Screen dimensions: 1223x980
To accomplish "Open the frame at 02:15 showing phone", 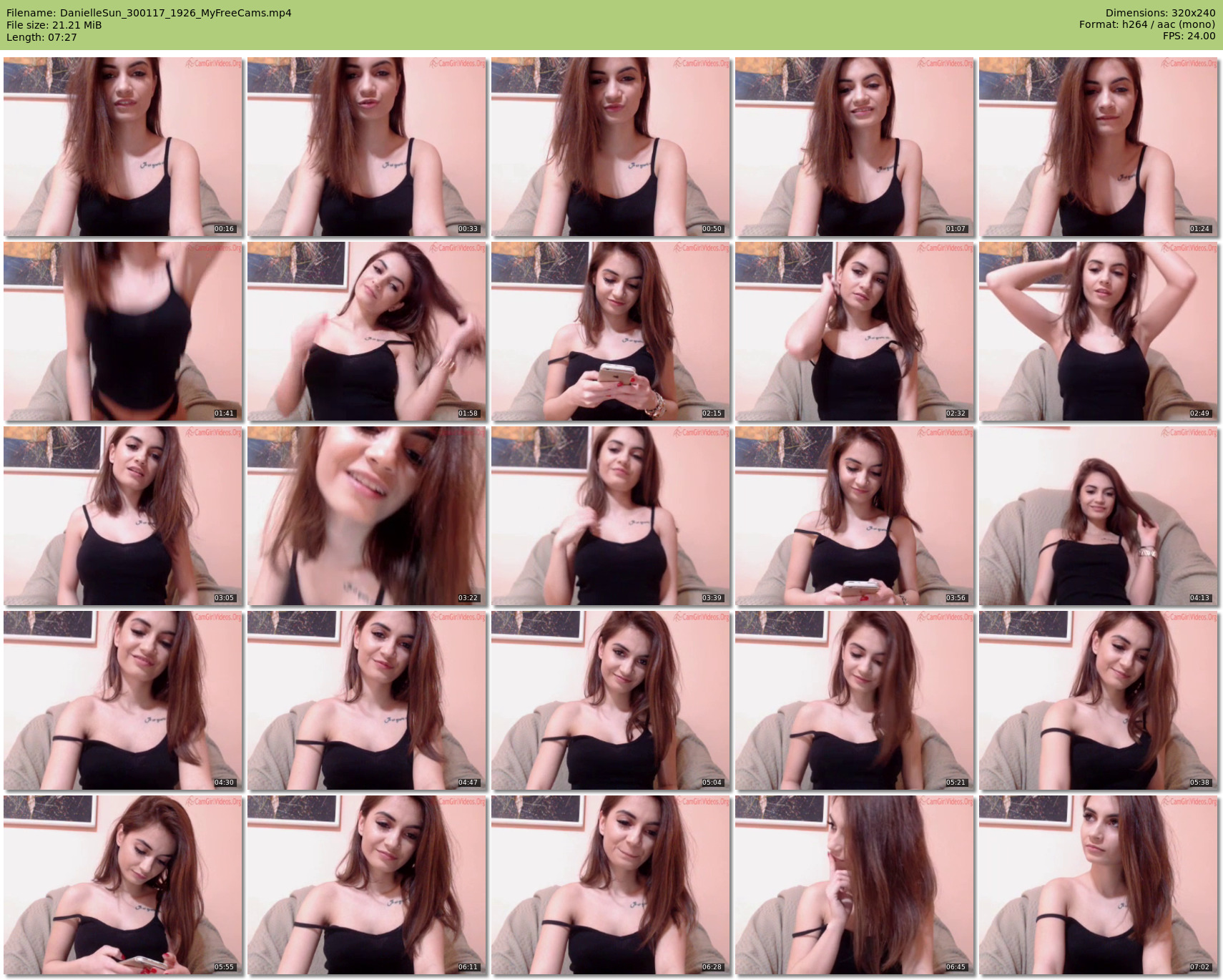I will (611, 331).
